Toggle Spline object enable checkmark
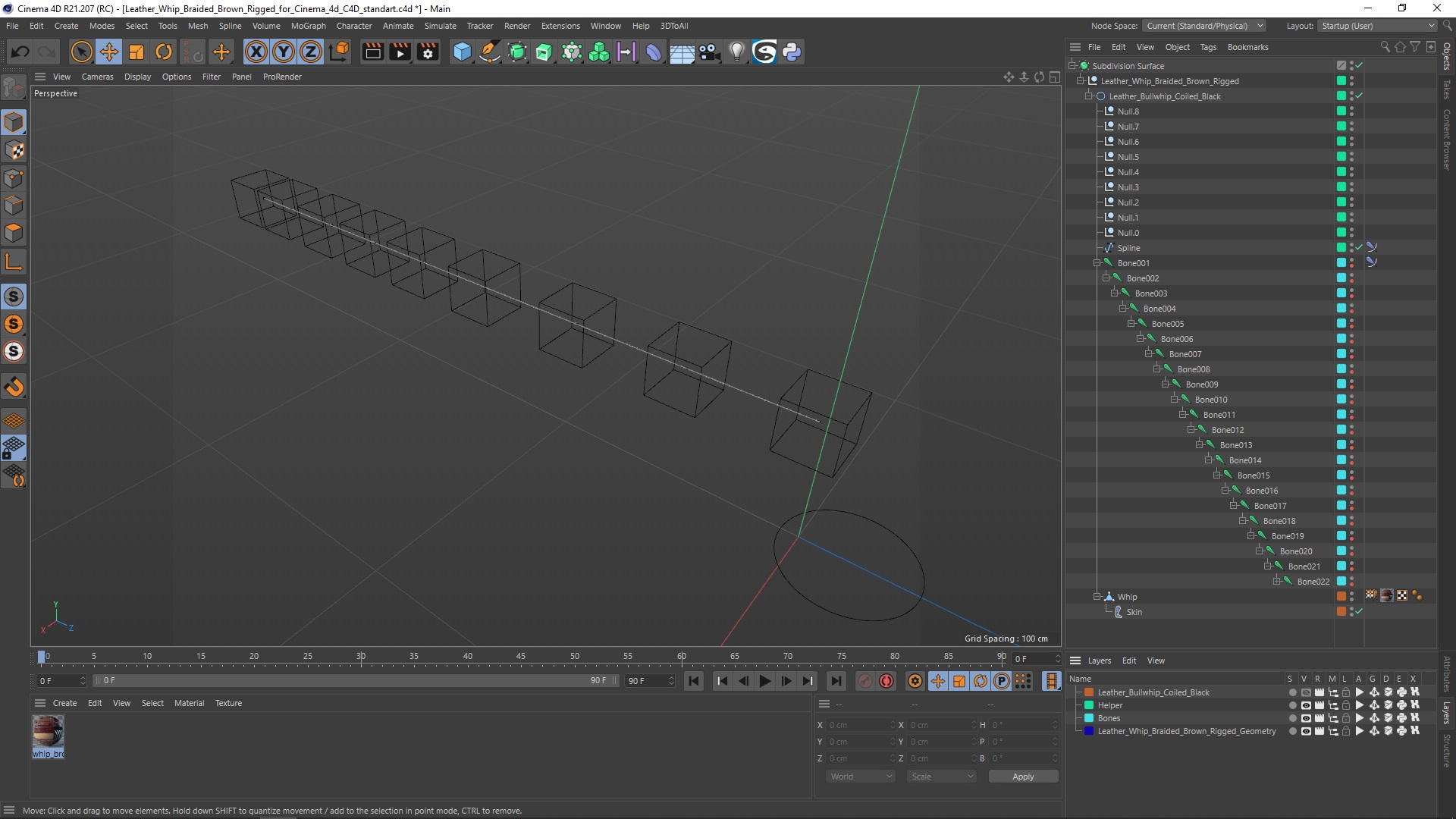1456x819 pixels. pos(1359,248)
